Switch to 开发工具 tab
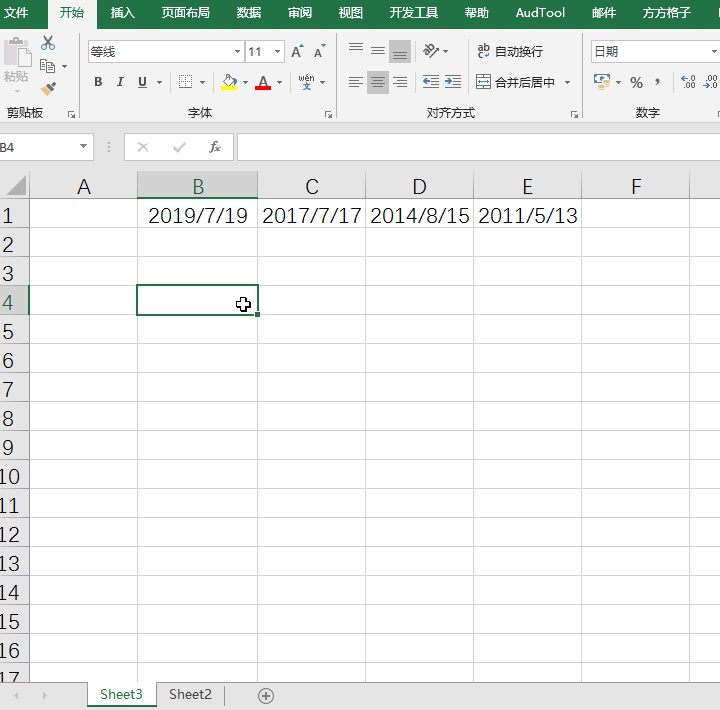This screenshot has height=710, width=720. point(414,13)
